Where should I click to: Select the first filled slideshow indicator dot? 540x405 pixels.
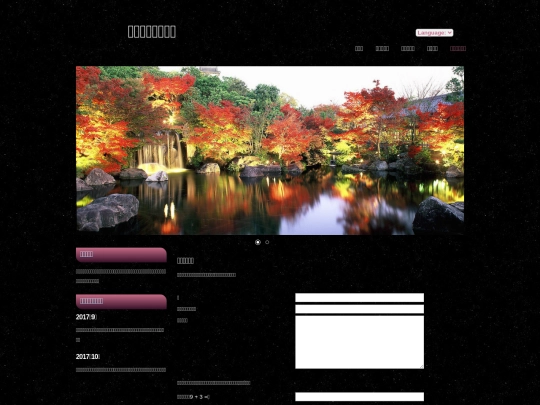[x=258, y=242]
